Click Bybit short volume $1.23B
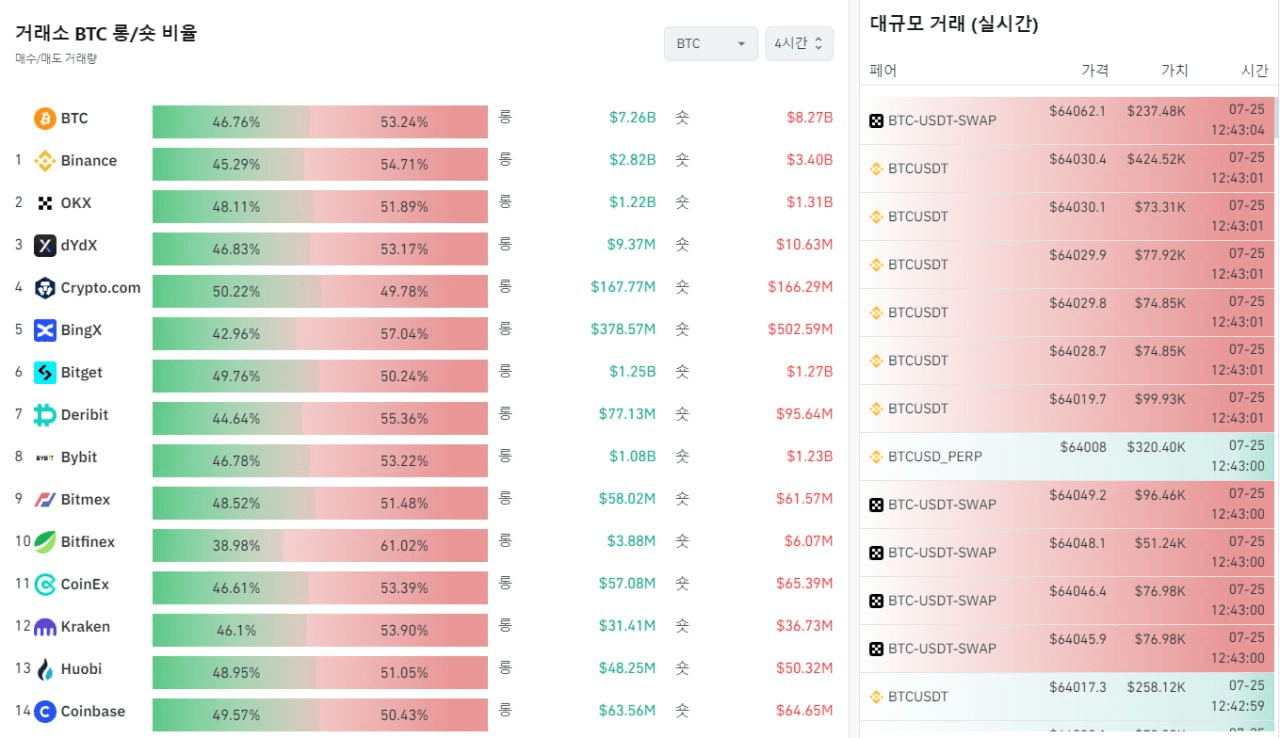1280x738 pixels. pos(810,456)
